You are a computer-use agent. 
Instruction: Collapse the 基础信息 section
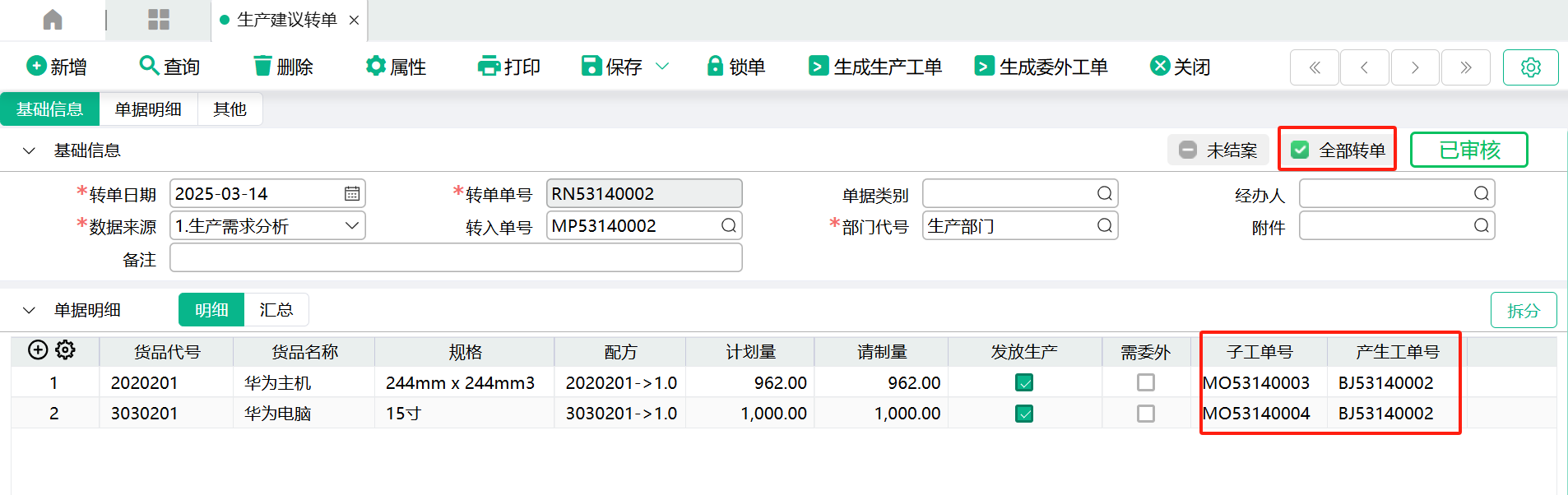[30, 150]
